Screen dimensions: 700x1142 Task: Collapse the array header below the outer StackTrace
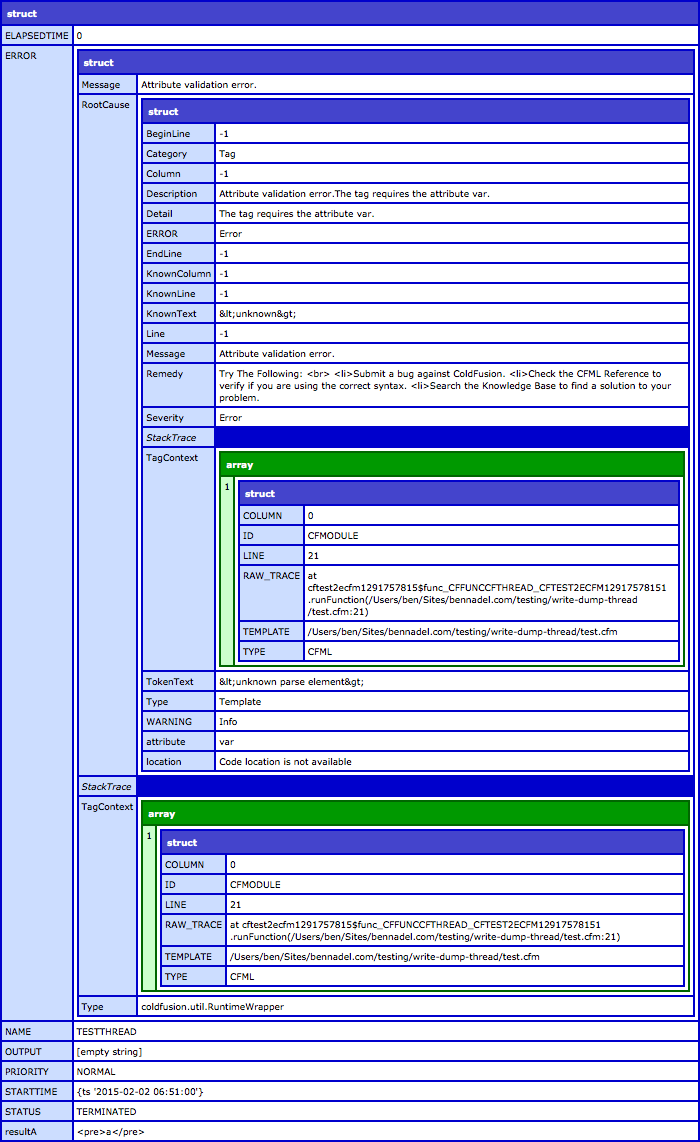pyautogui.click(x=414, y=813)
